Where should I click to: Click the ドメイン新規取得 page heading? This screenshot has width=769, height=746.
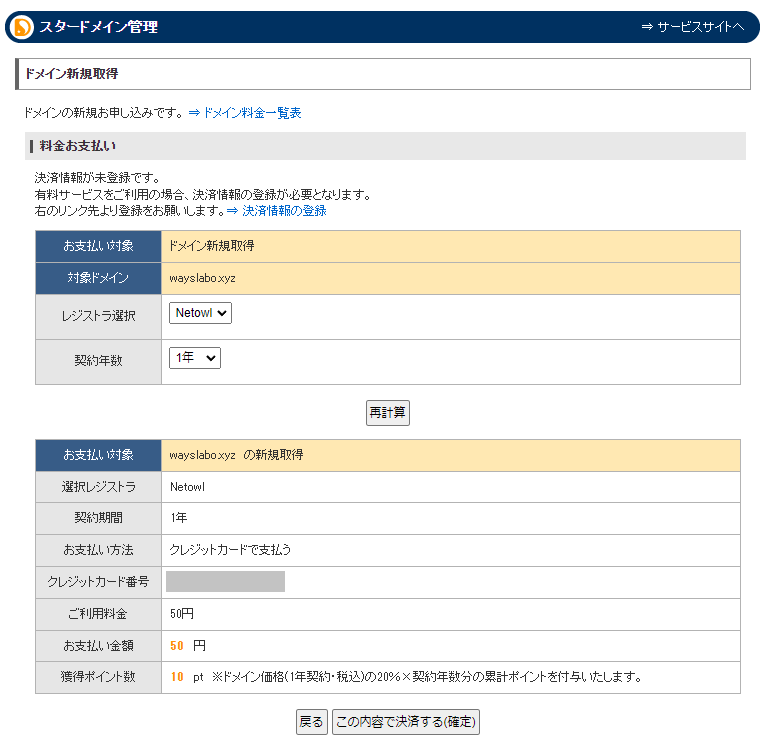(x=72, y=74)
